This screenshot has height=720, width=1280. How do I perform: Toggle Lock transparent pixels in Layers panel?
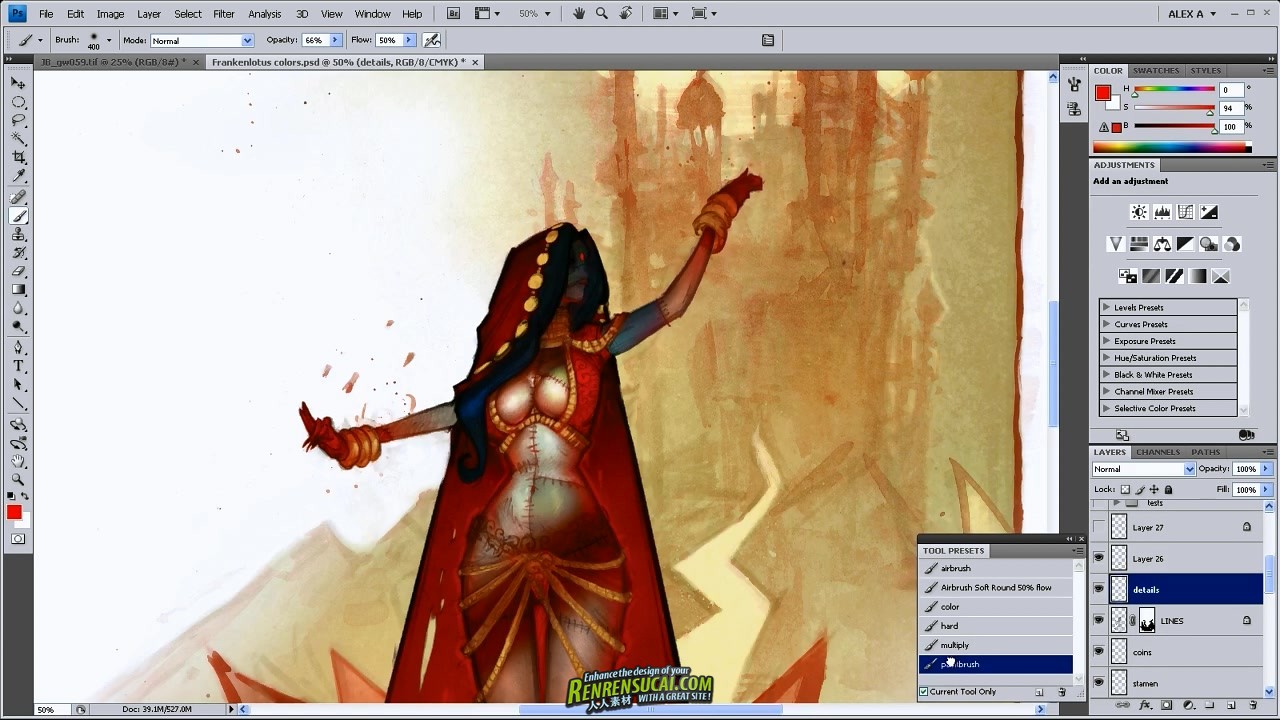[1125, 490]
